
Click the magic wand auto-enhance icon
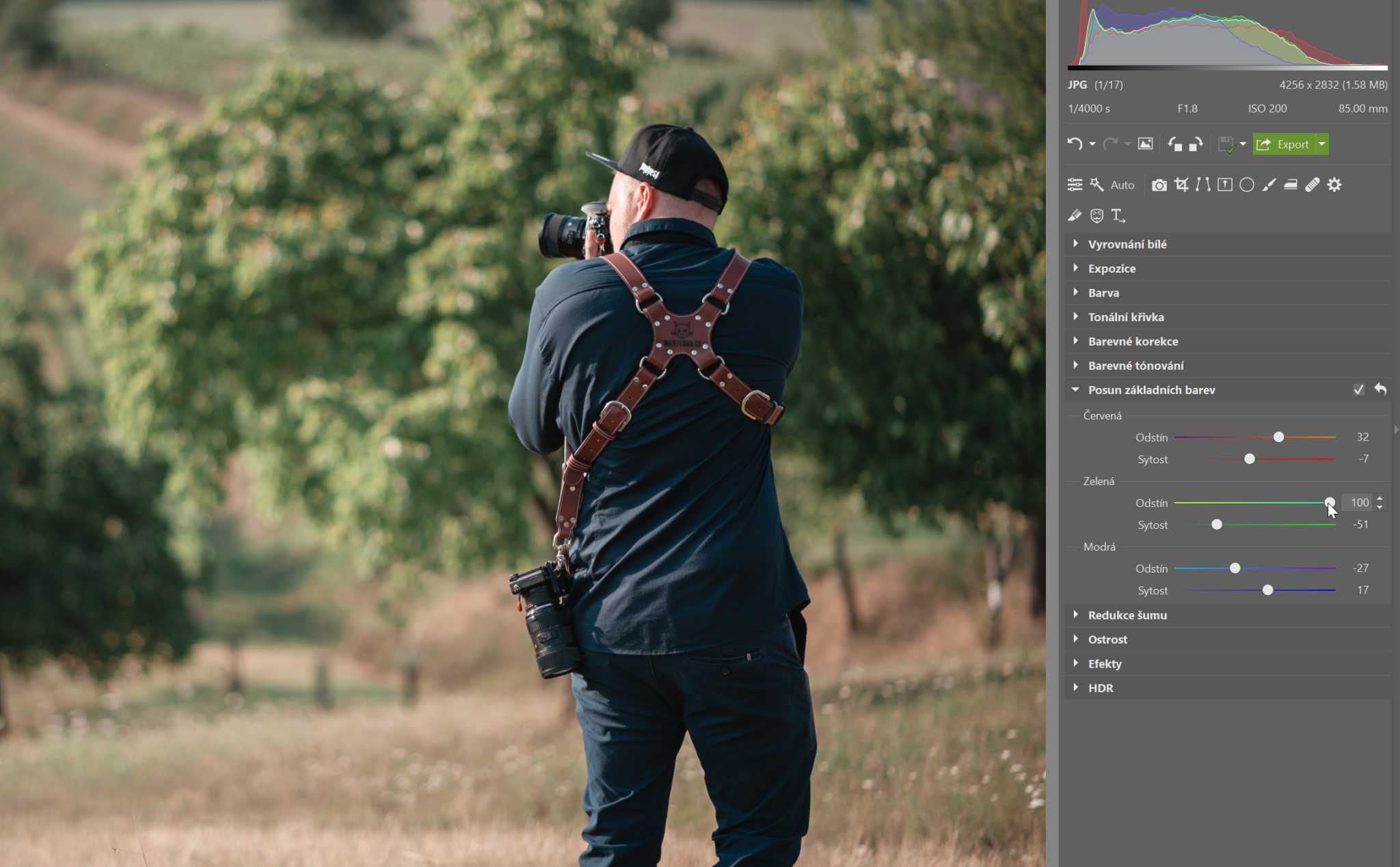click(x=1096, y=184)
